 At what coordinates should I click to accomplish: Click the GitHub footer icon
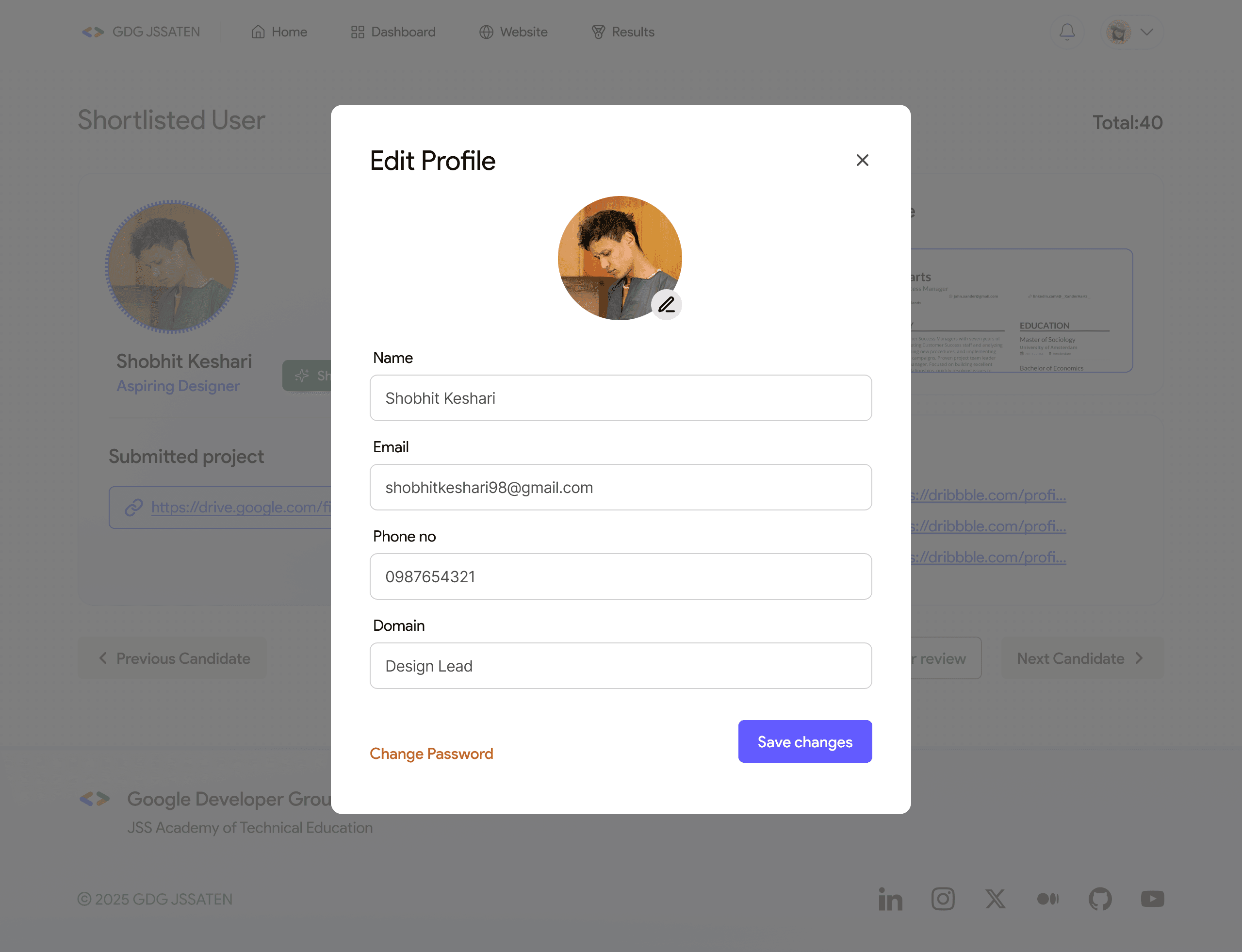click(1100, 899)
